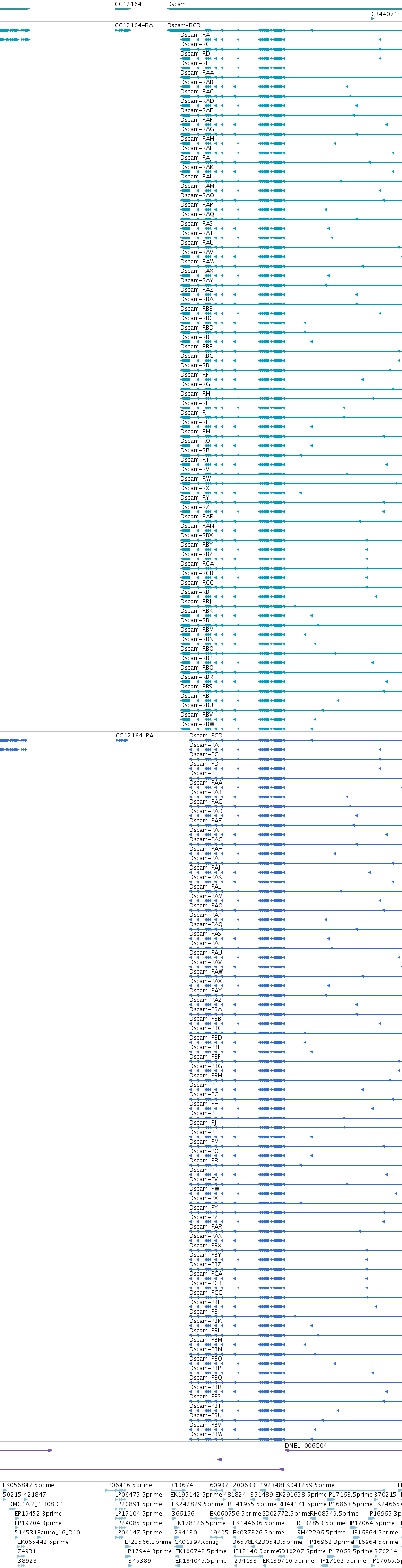This screenshot has width=402, height=1568.
Task: Select transcript Dscam-RBQ
Action: 197,668
